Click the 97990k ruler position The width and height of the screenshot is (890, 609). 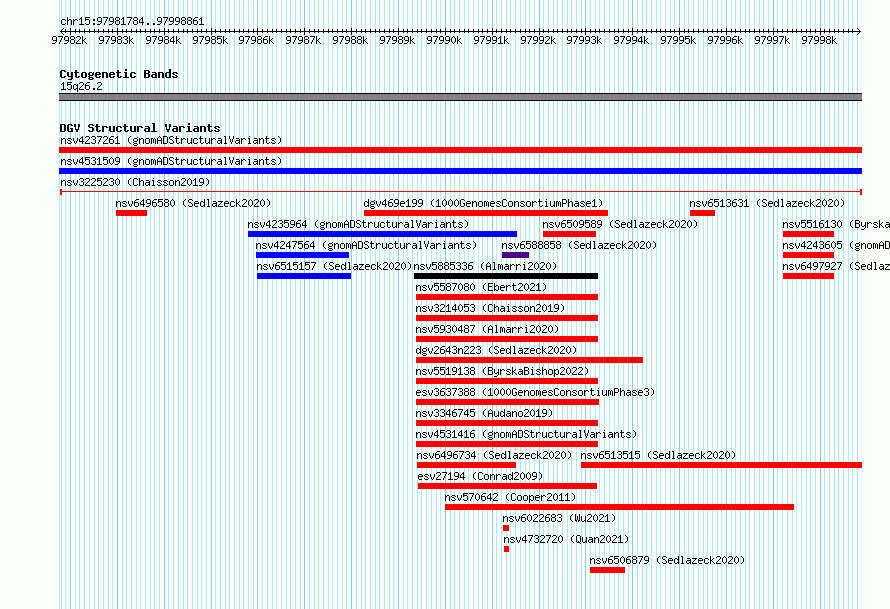click(444, 40)
